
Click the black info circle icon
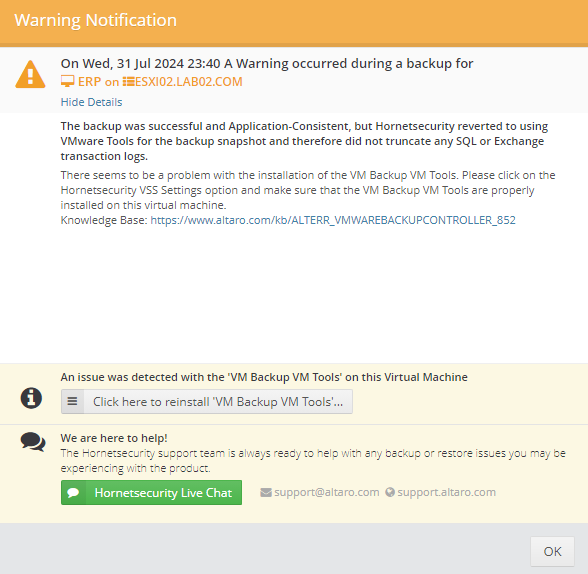point(31,398)
